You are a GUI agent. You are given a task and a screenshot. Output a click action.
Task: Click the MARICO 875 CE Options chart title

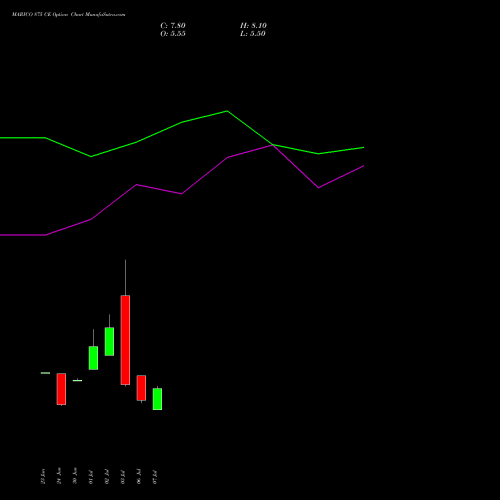point(69,15)
